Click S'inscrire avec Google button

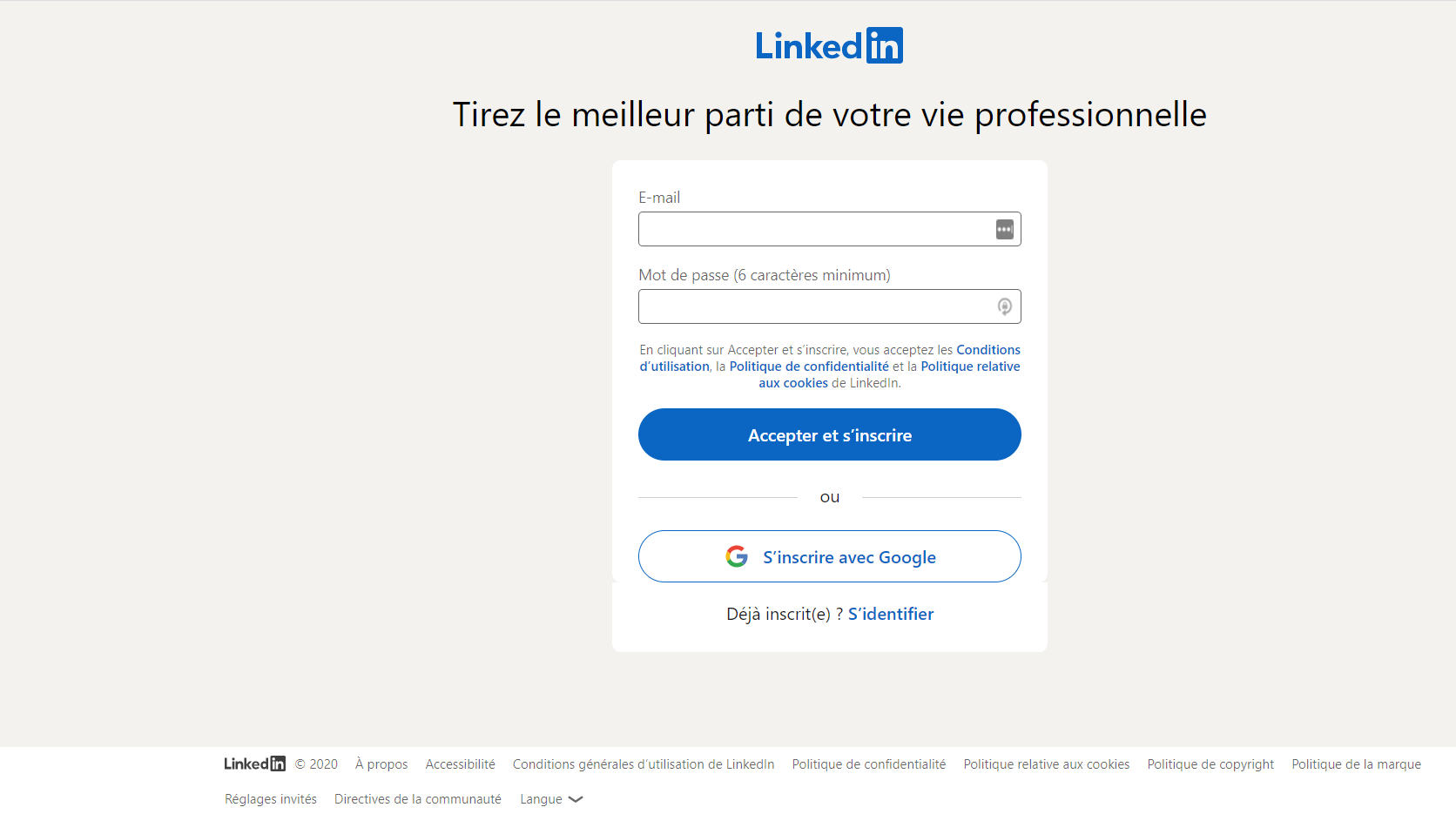pyautogui.click(x=829, y=556)
